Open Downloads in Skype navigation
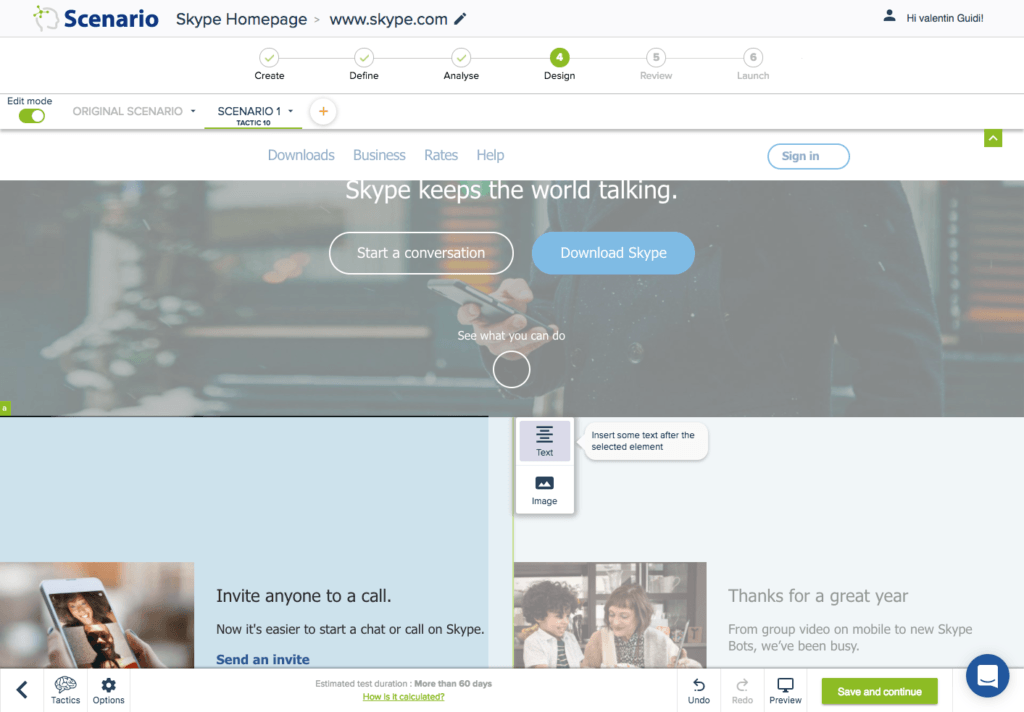Viewport: 1024px width, 712px height. [301, 155]
